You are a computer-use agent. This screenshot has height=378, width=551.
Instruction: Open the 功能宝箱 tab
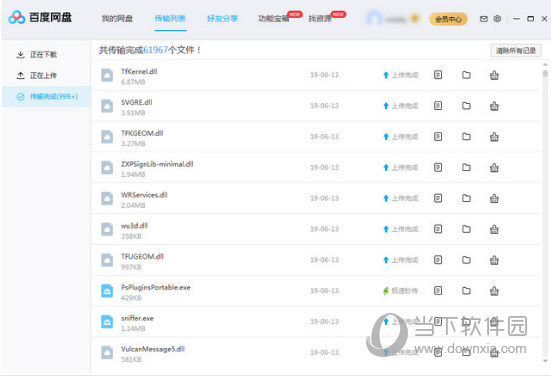tap(274, 18)
